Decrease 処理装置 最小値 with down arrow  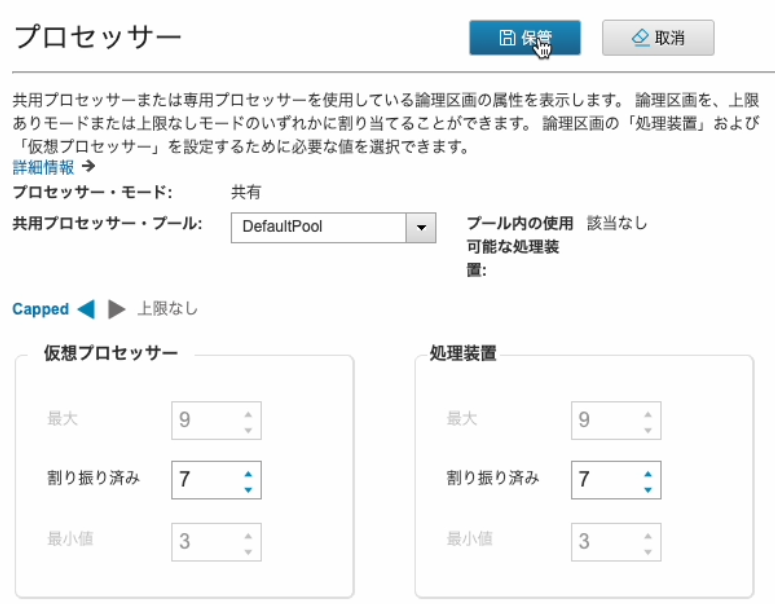tap(648, 552)
